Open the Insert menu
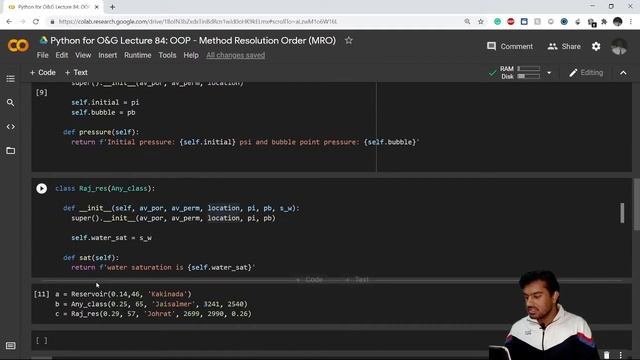The width and height of the screenshot is (640, 360). 107,55
